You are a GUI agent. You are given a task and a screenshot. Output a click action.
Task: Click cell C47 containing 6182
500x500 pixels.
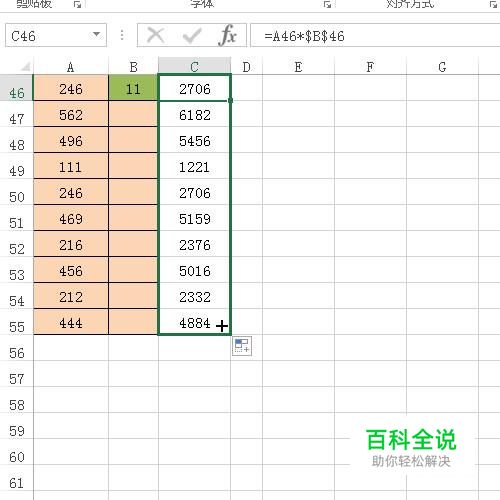tap(195, 114)
